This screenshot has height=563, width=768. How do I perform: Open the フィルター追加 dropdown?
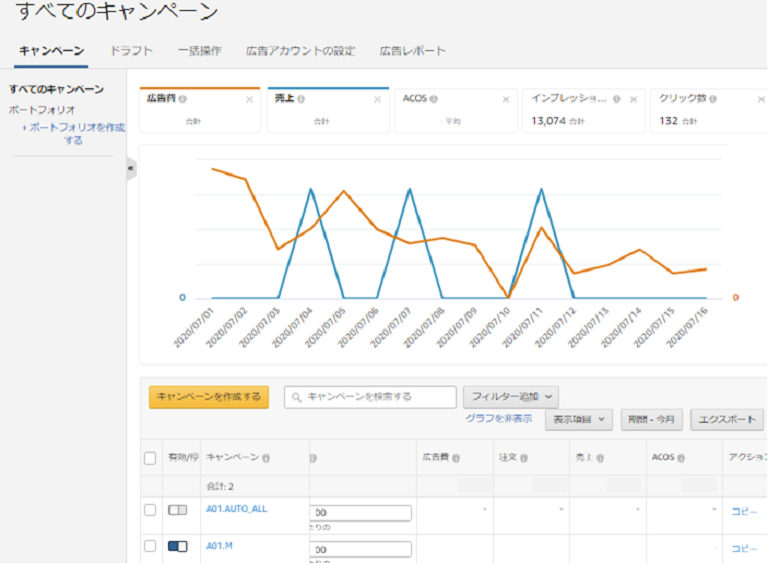pyautogui.click(x=510, y=397)
